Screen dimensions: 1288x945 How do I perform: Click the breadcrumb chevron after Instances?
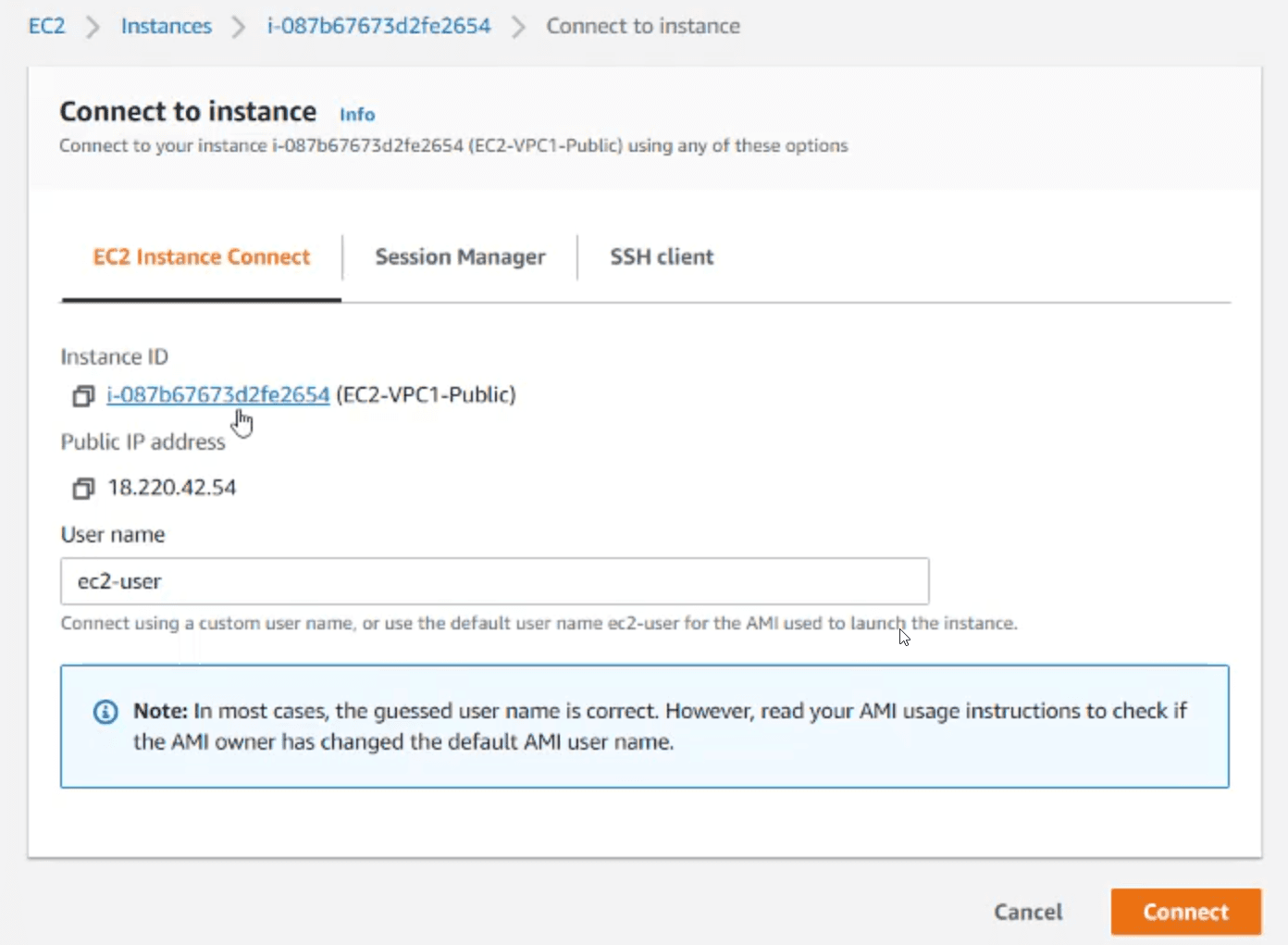coord(239,27)
